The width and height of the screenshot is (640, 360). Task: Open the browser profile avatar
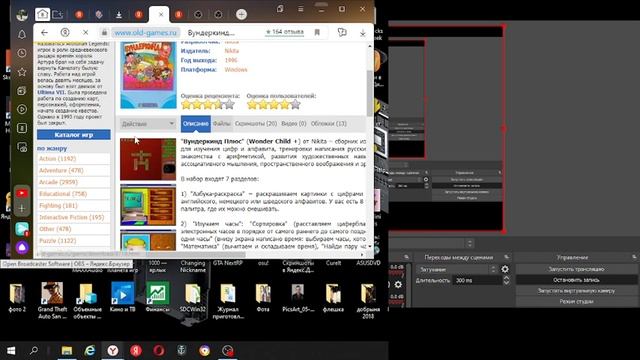tap(22, 15)
